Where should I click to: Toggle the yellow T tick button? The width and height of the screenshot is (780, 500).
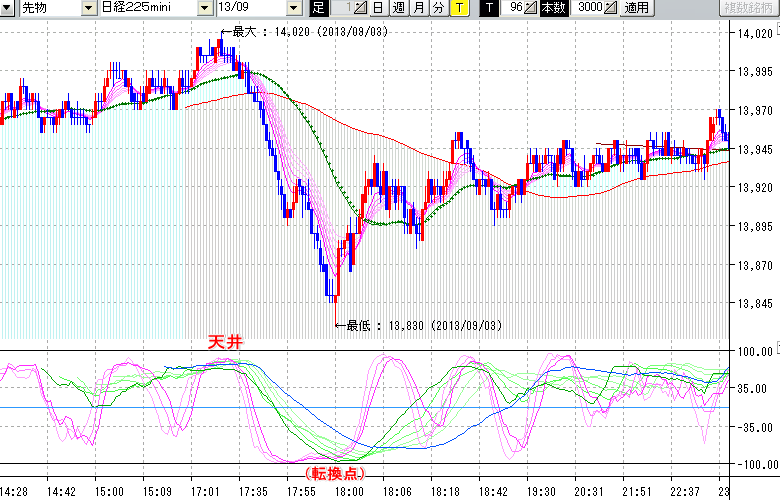(x=459, y=8)
